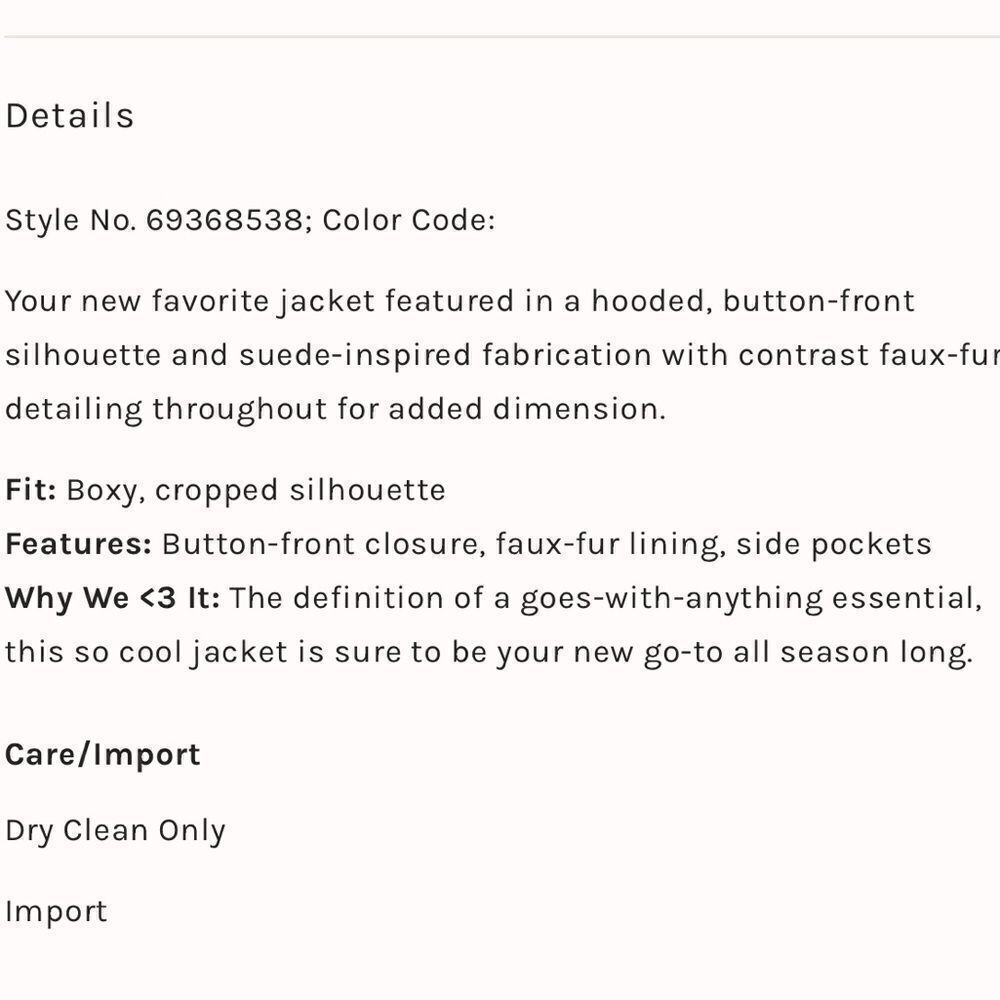Viewport: 1000px width, 1000px height.
Task: Click the 'side pockets' text
Action: coord(834,545)
